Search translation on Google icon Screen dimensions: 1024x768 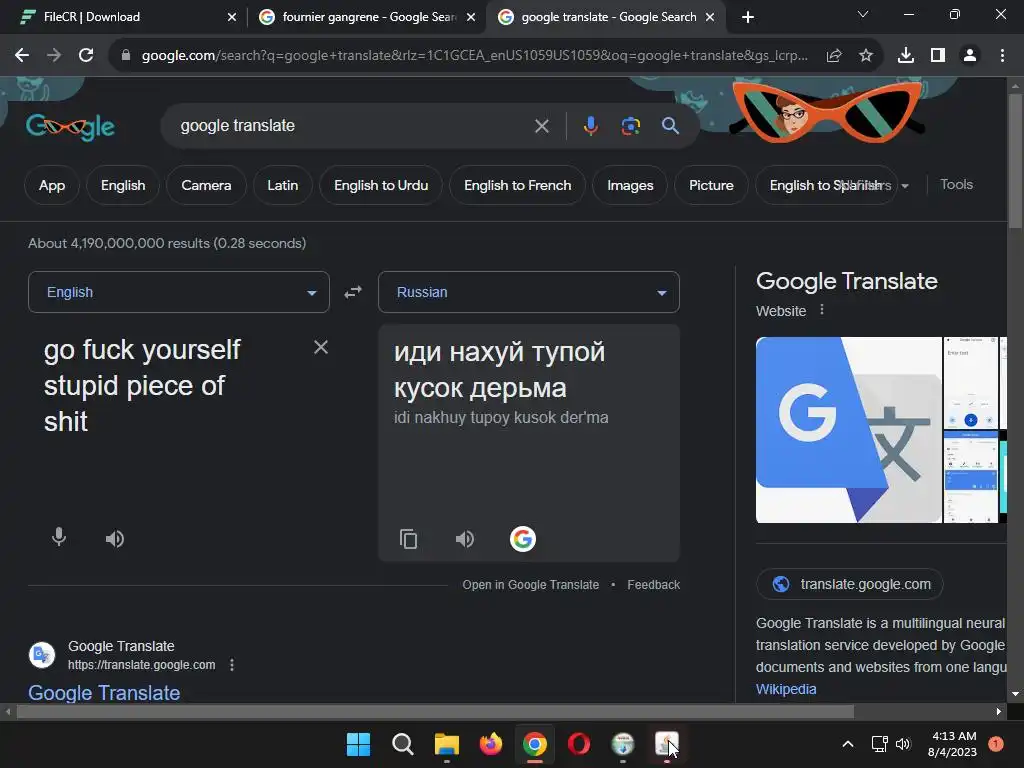point(522,539)
